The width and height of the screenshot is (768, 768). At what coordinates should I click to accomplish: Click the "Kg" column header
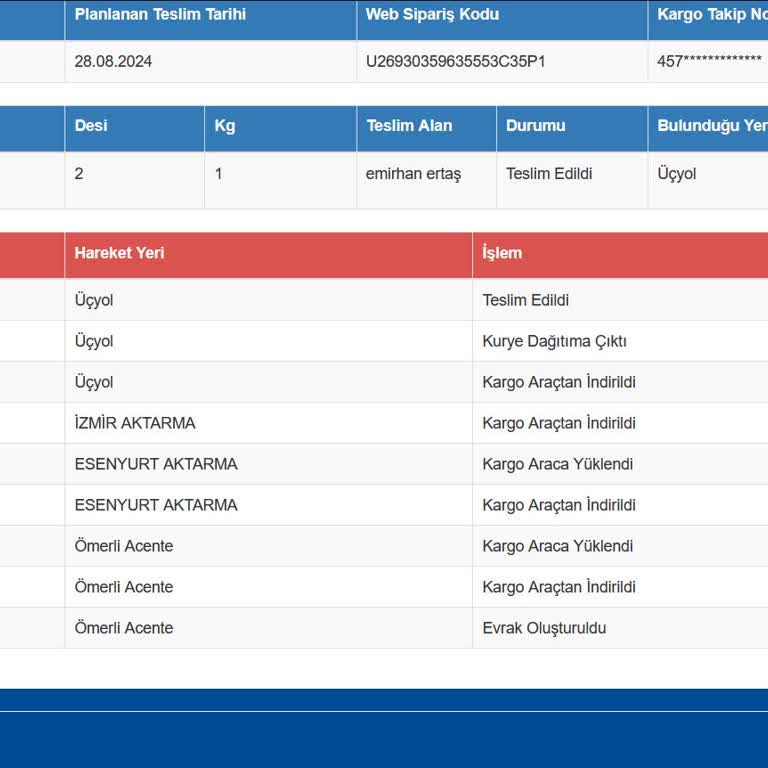225,126
